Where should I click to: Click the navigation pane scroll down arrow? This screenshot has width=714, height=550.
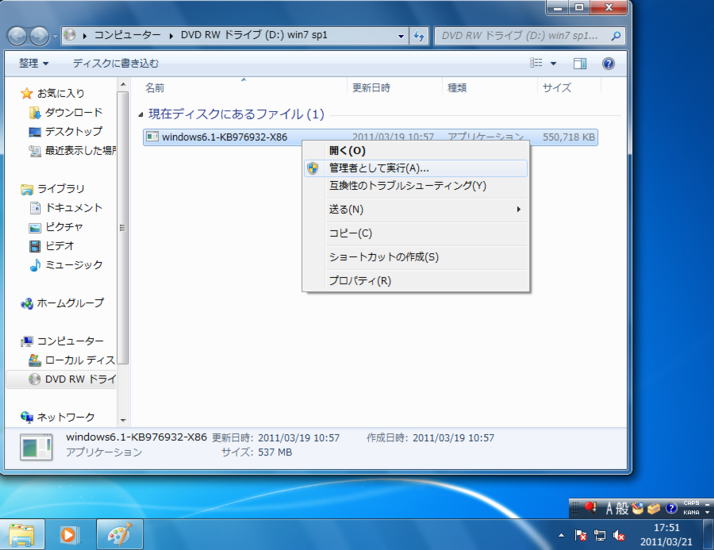pyautogui.click(x=123, y=420)
